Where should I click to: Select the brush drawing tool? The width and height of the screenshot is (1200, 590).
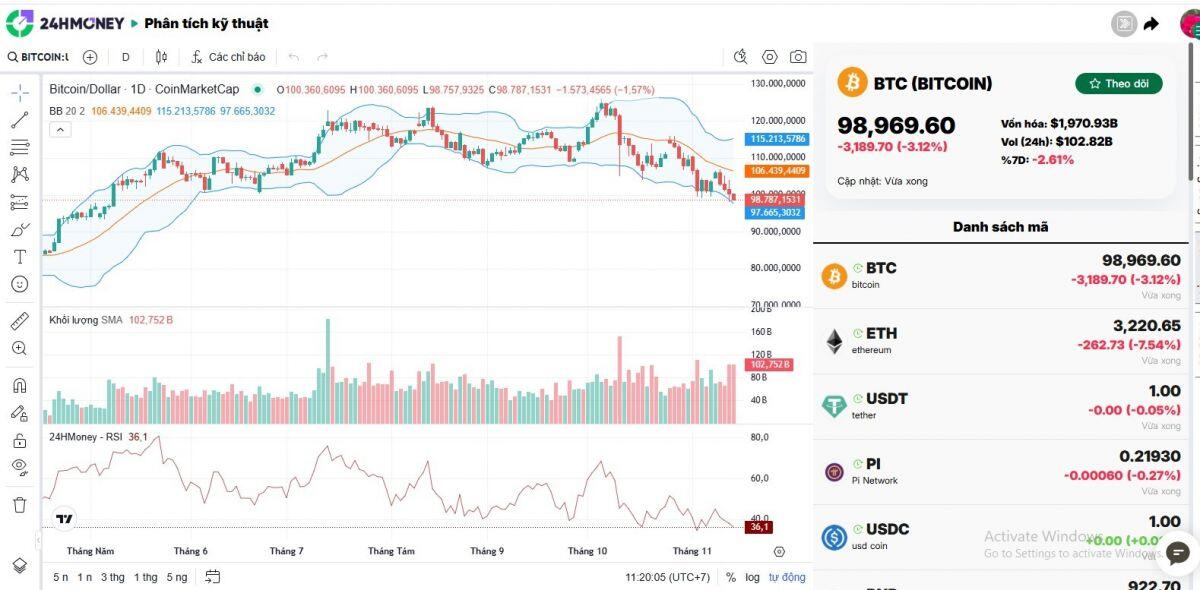[19, 229]
